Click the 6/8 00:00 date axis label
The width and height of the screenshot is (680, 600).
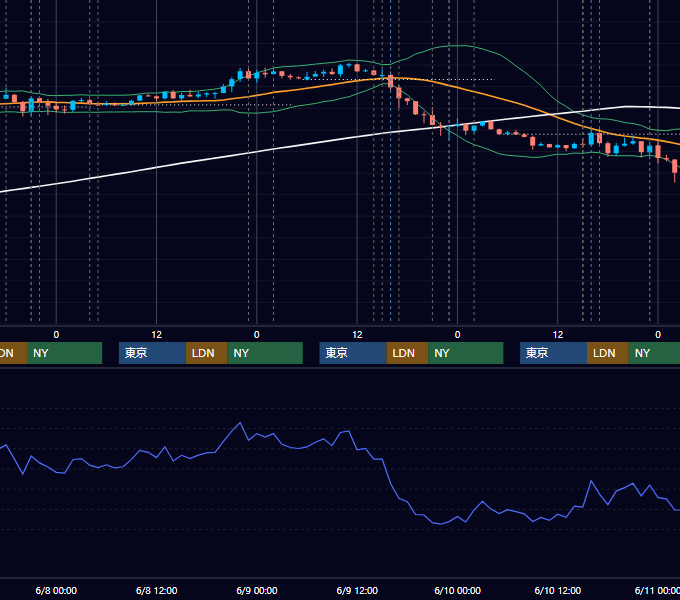[56, 590]
